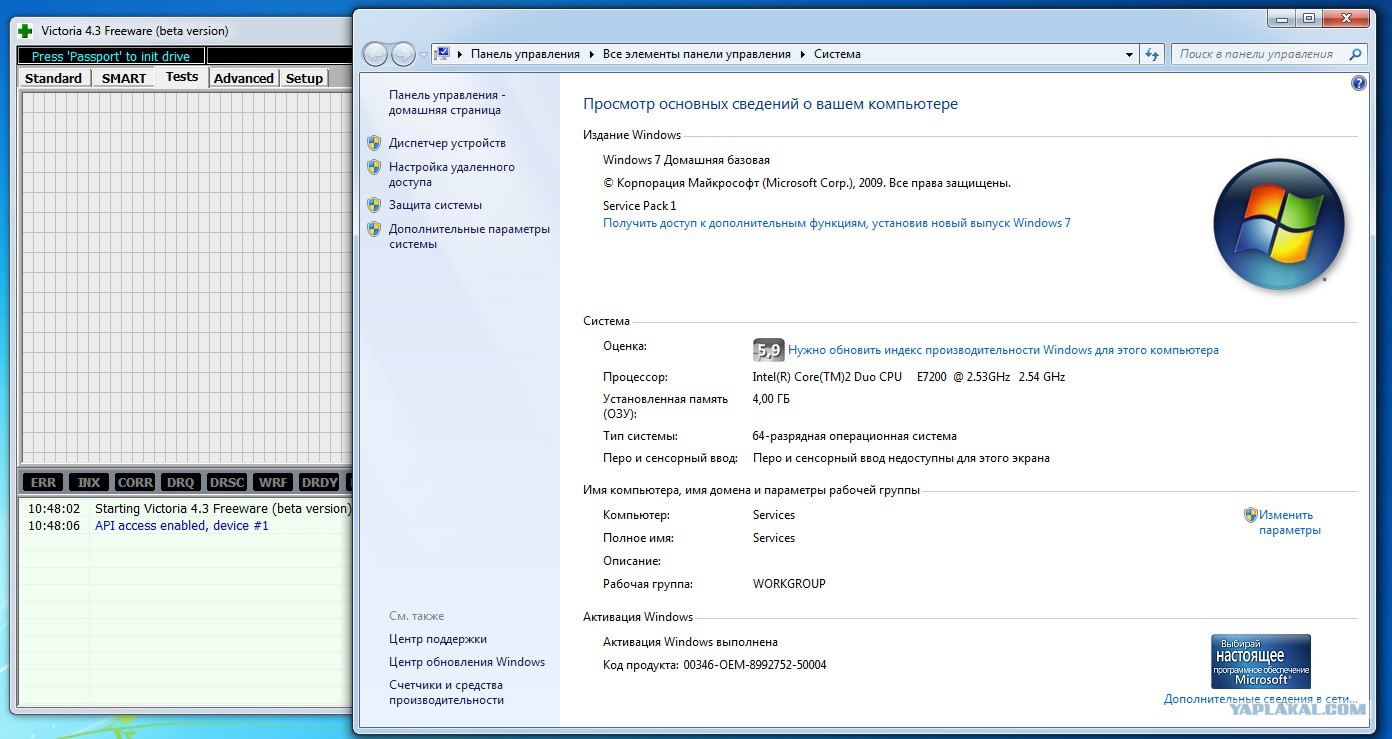Click the DRSC status indicator in Victoria
1392x739 pixels.
(227, 482)
